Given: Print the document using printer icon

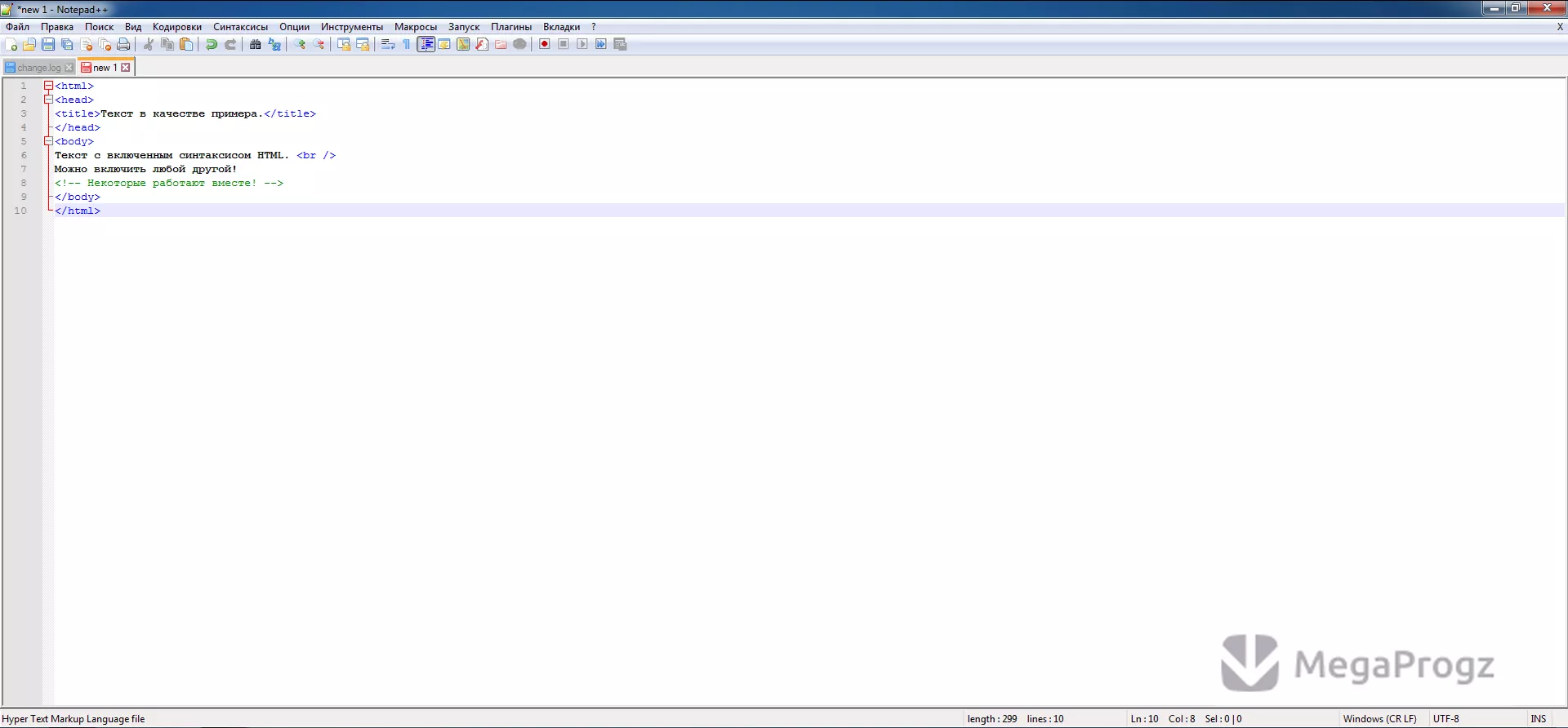Looking at the screenshot, I should point(123,44).
